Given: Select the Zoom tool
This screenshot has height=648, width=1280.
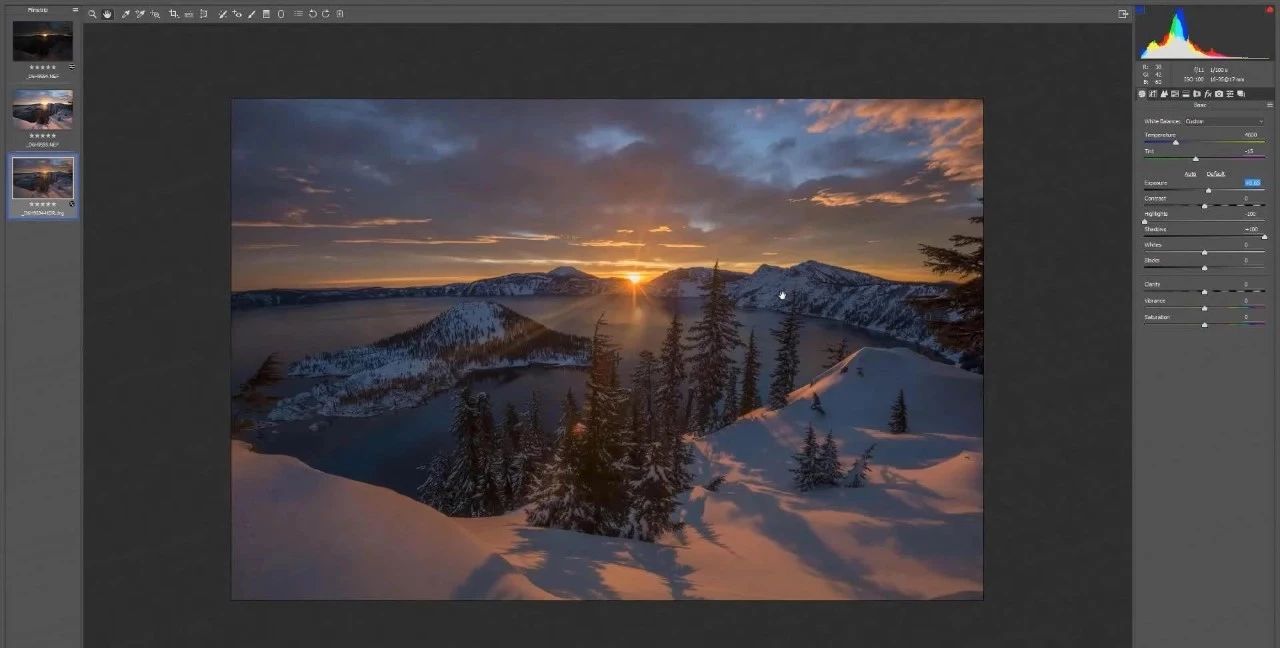Looking at the screenshot, I should coord(92,14).
